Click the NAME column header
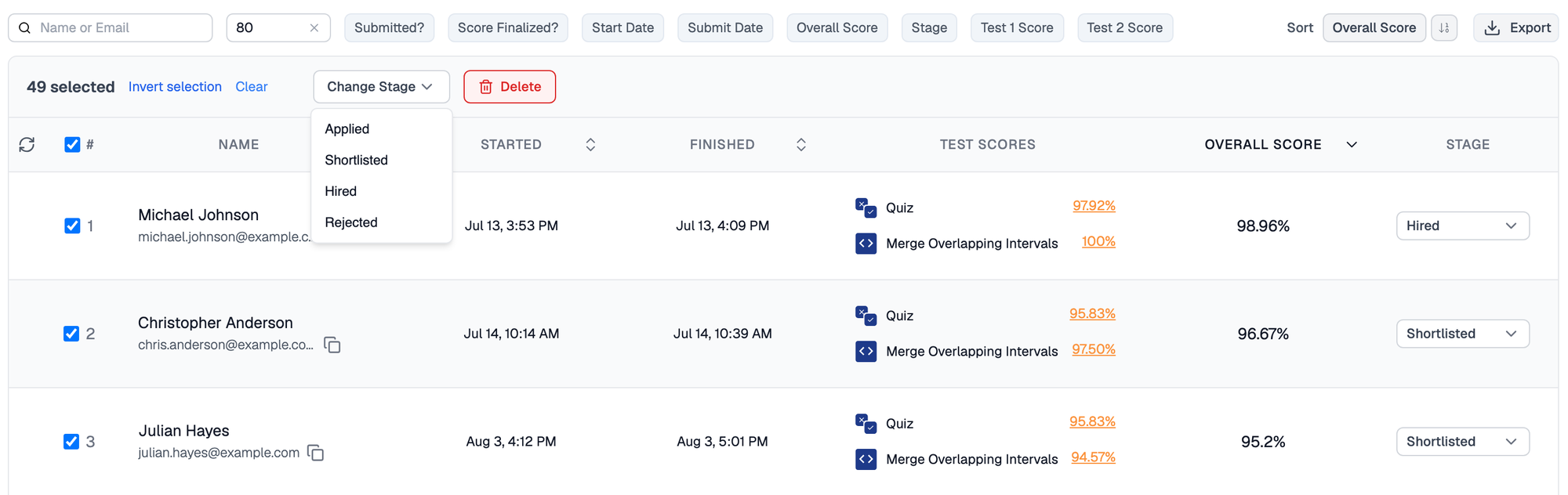Screen dimensions: 1568x495 [238, 145]
